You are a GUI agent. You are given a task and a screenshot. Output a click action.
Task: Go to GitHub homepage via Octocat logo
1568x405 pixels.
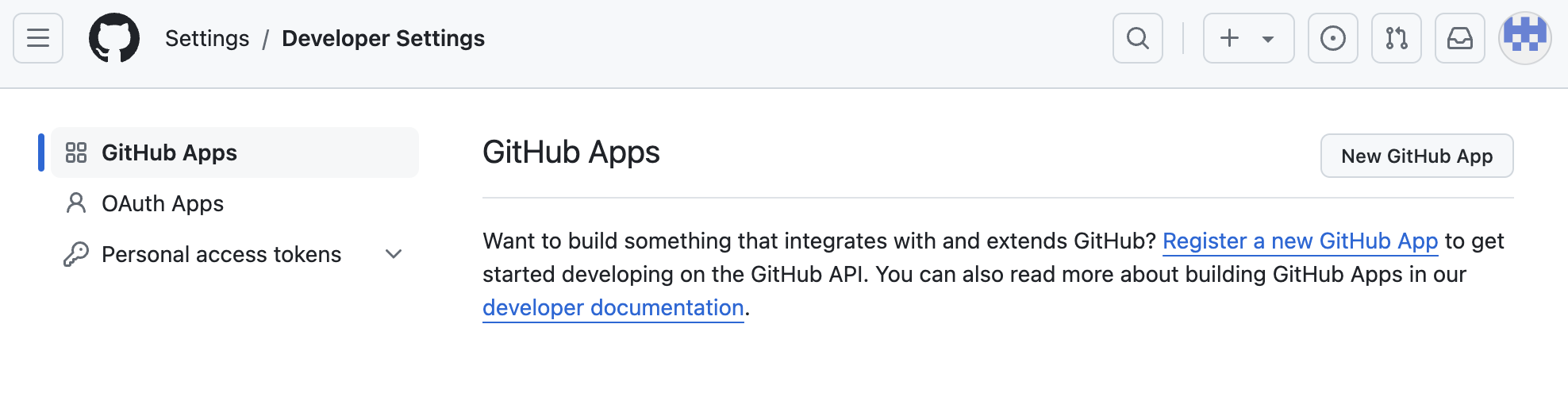pyautogui.click(x=114, y=38)
